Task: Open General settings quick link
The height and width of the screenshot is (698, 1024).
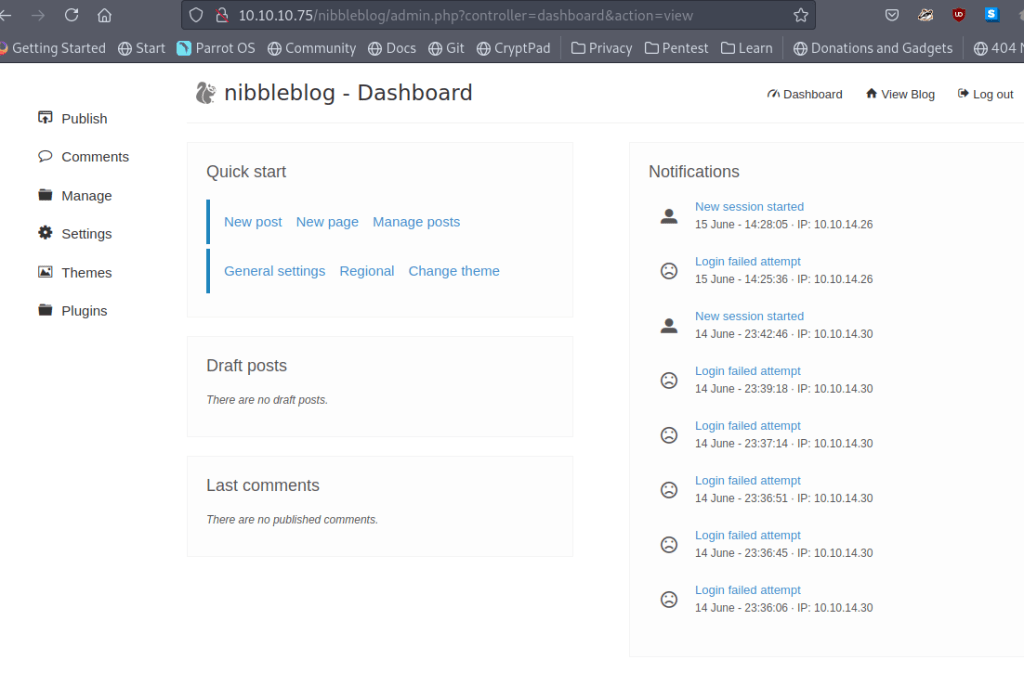Action: pyautogui.click(x=274, y=271)
